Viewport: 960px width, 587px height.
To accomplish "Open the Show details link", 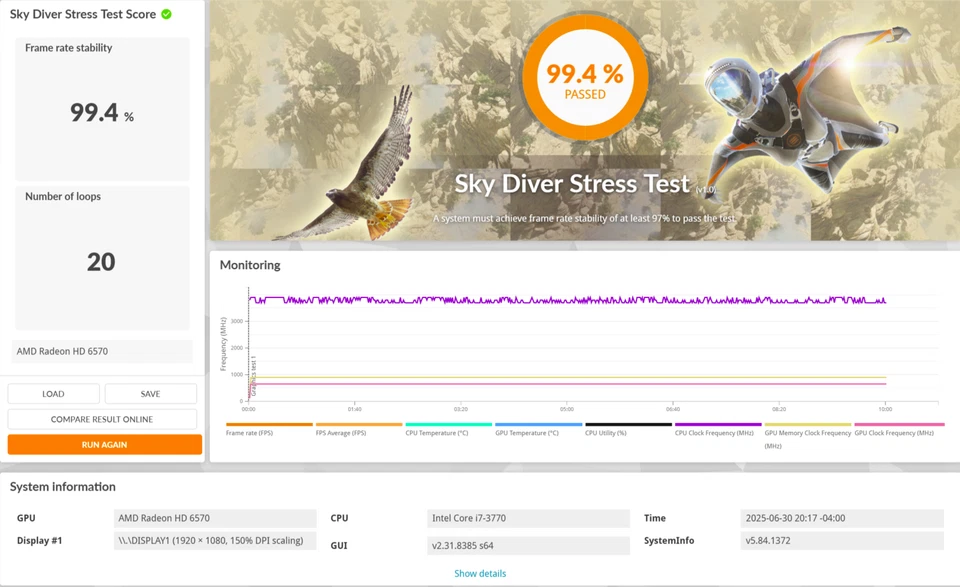I will [480, 574].
